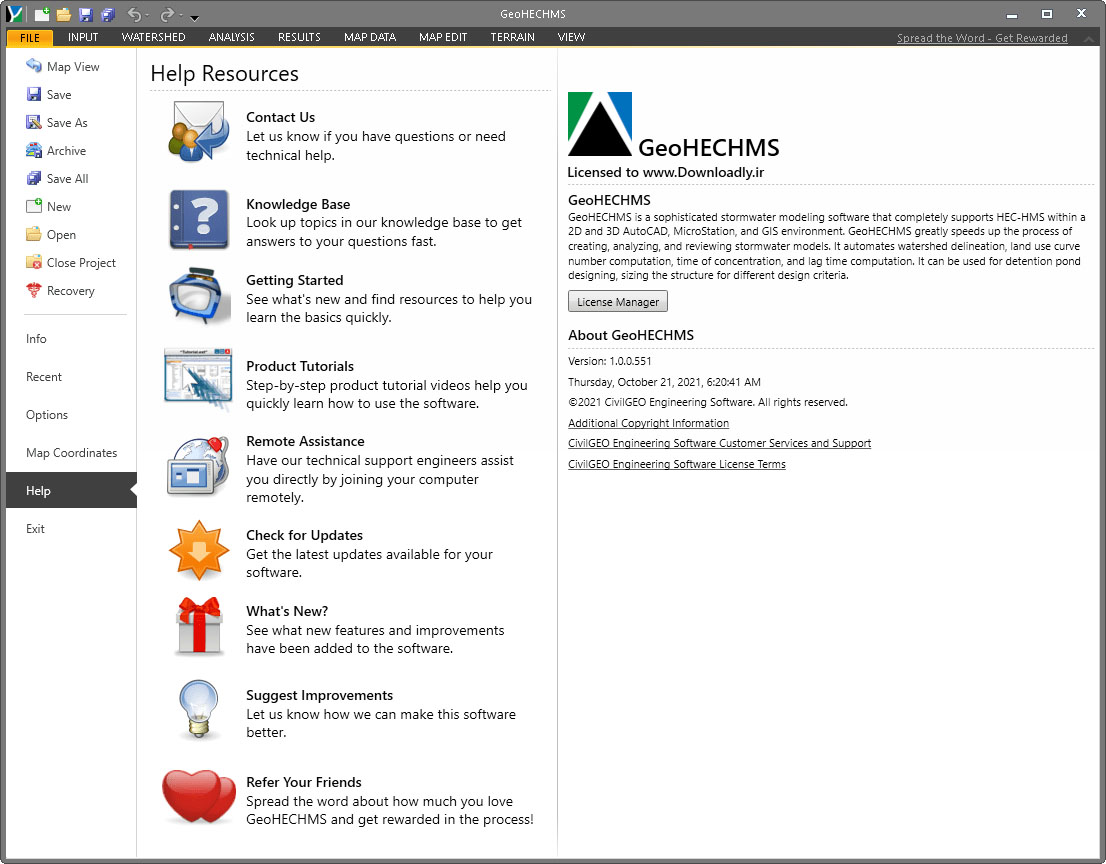Switch to the WATERSHED ribbon tab
The image size is (1106, 864).
pos(153,37)
